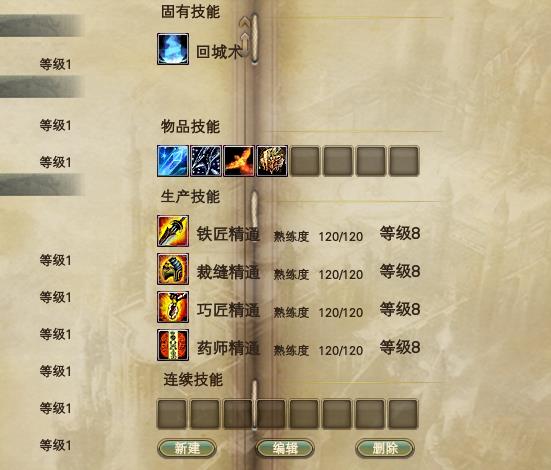Viewport: 551px width, 470px height.
Task: Click the 新建 button
Action: tap(187, 448)
